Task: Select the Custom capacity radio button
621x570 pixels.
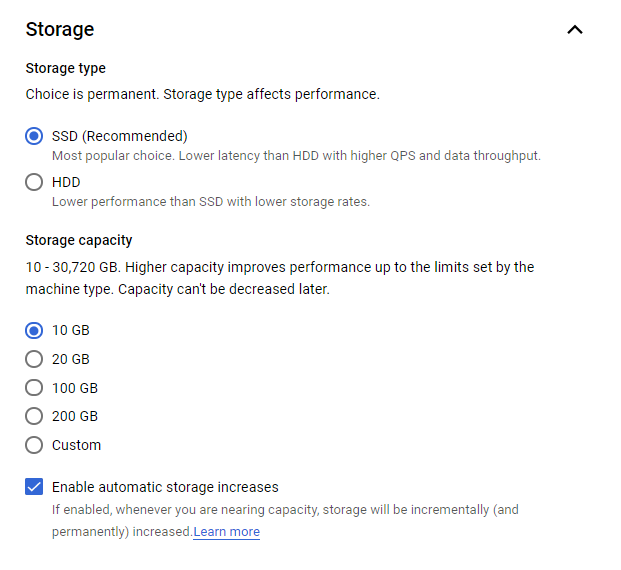Action: pos(34,445)
